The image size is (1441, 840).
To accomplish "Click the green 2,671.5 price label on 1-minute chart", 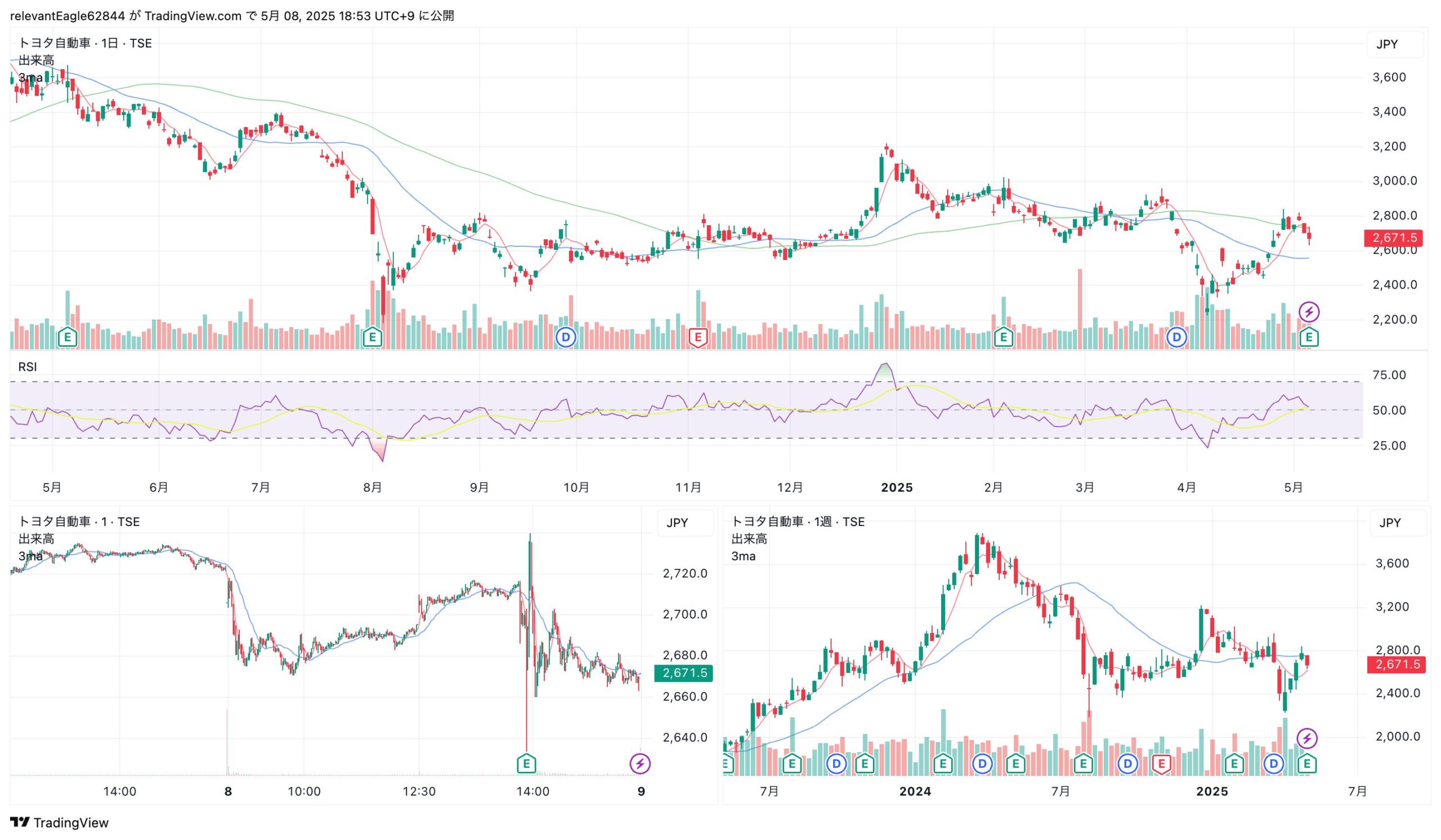I will 683,673.
